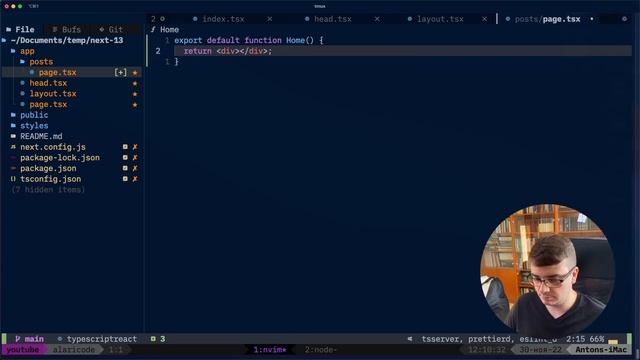Click the export default function Home line
The image size is (640, 360).
tap(249, 40)
